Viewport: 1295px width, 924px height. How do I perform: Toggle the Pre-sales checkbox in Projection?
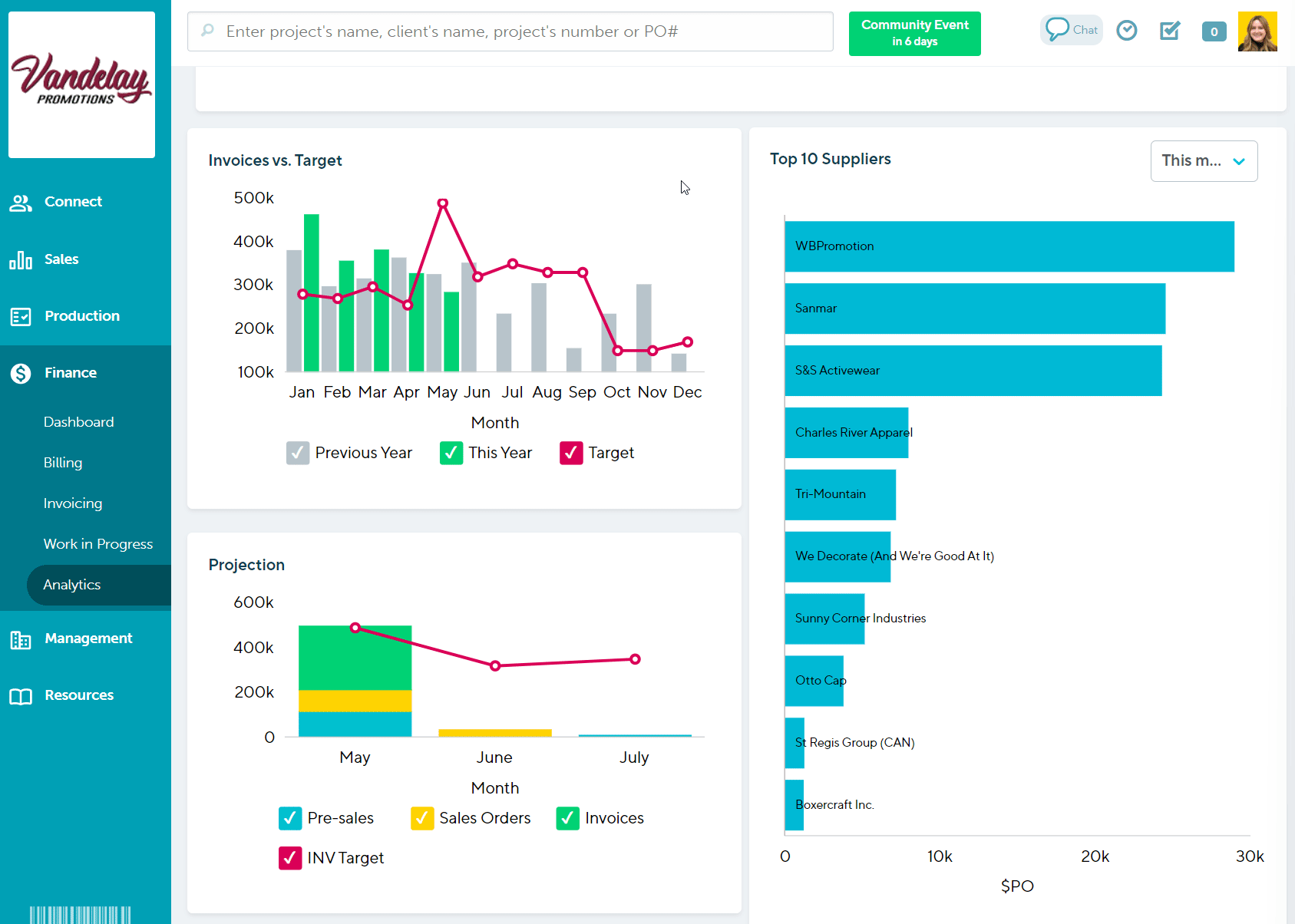pyautogui.click(x=289, y=818)
